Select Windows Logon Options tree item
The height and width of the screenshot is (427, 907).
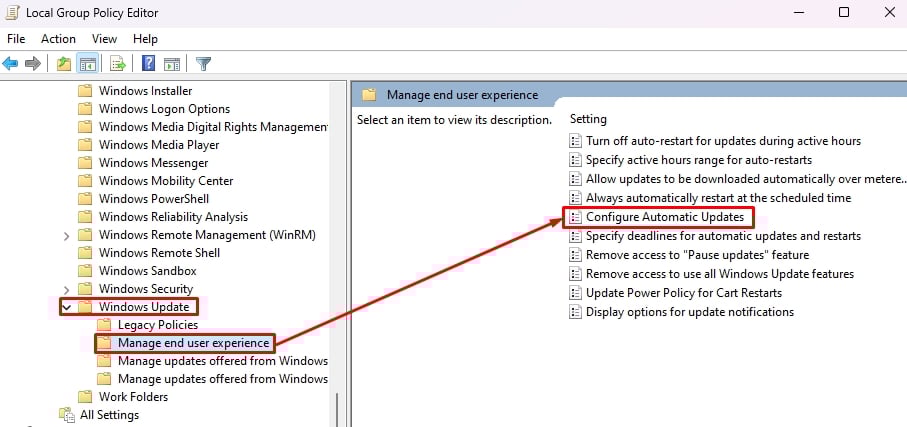(x=164, y=109)
